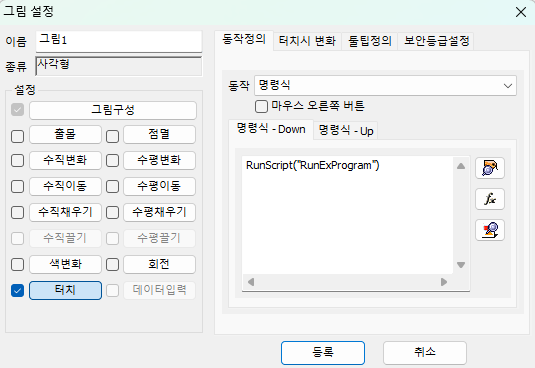
Task: Switch to the 터치시 변화 tab
Action: (x=307, y=41)
